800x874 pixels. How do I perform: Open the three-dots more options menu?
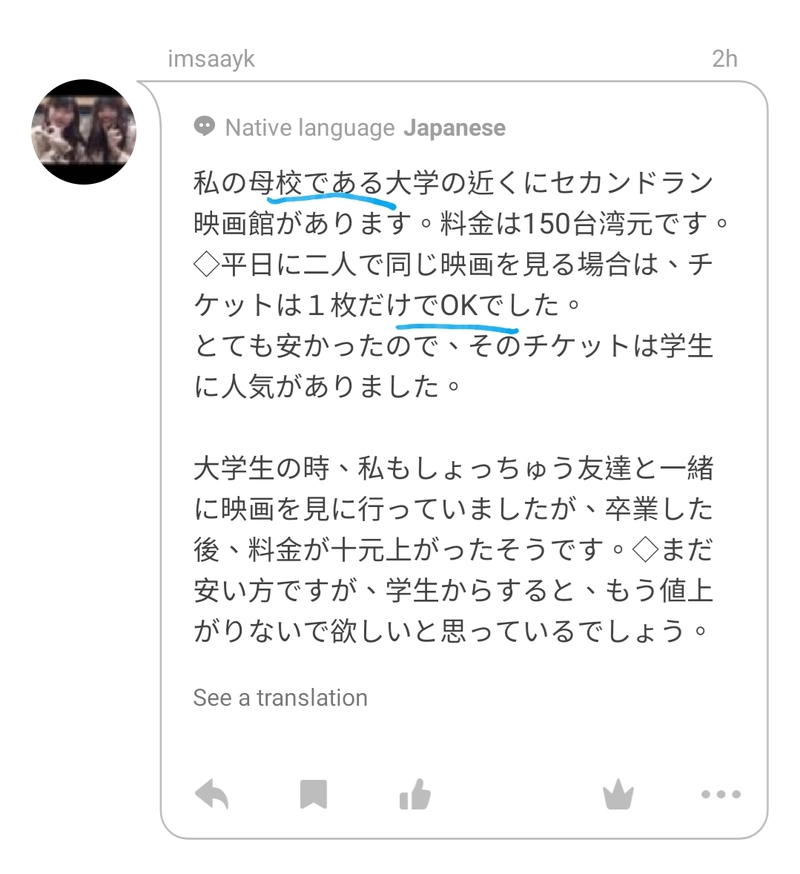coord(721,794)
